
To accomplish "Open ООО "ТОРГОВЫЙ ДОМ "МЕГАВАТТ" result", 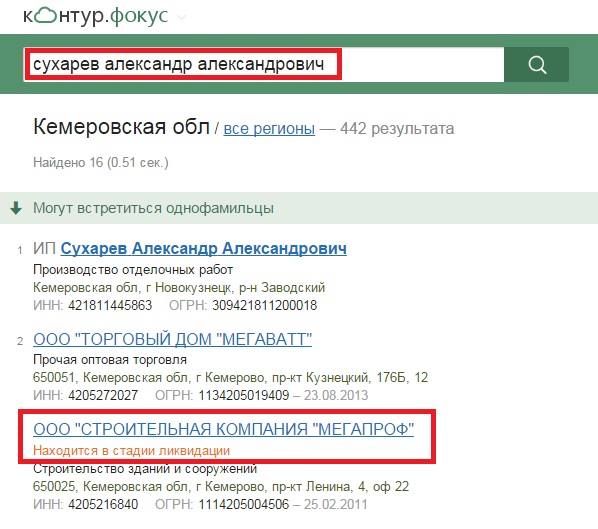I will pos(172,339).
